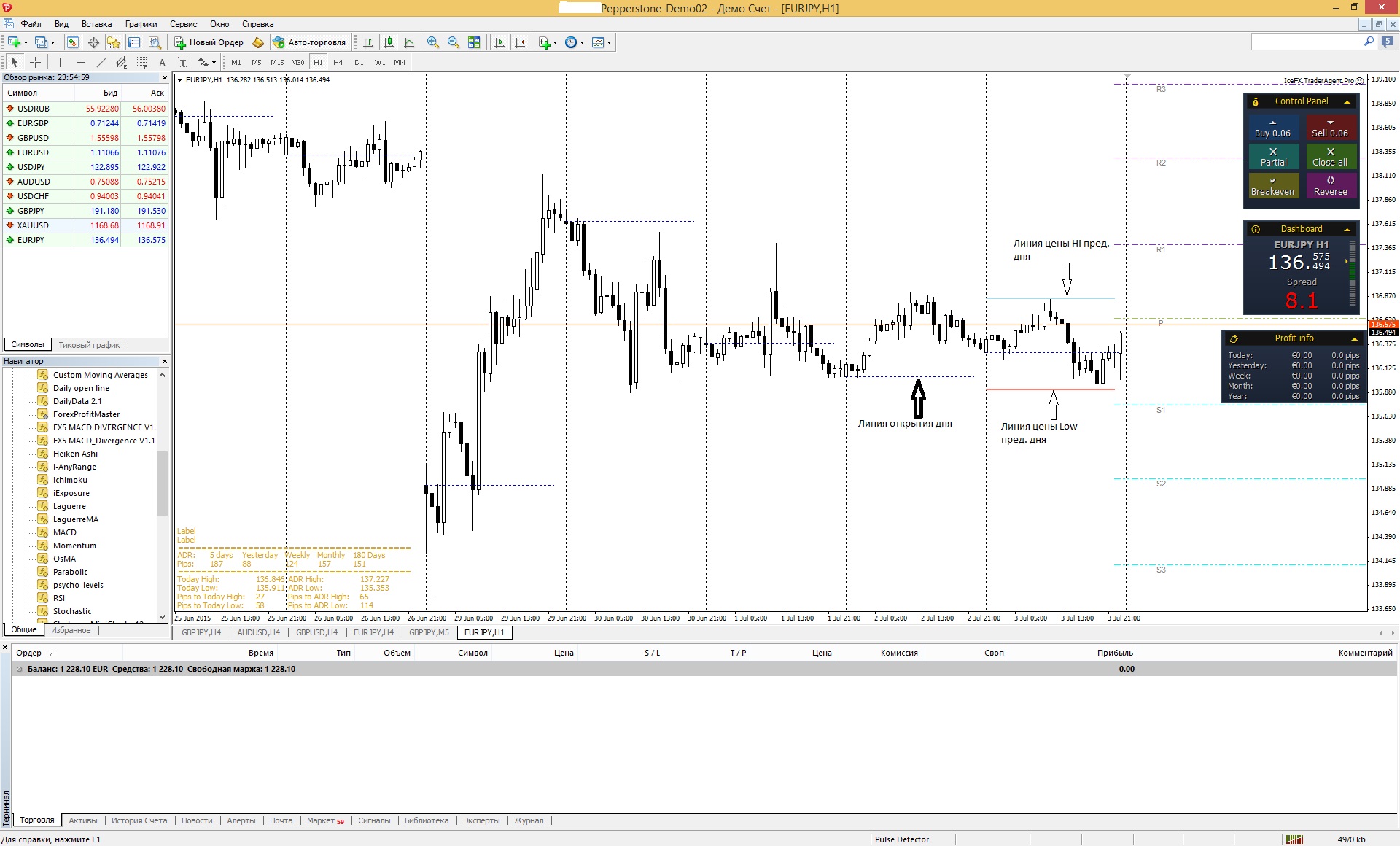Open the Графики menu
1400x846 pixels.
pyautogui.click(x=141, y=24)
